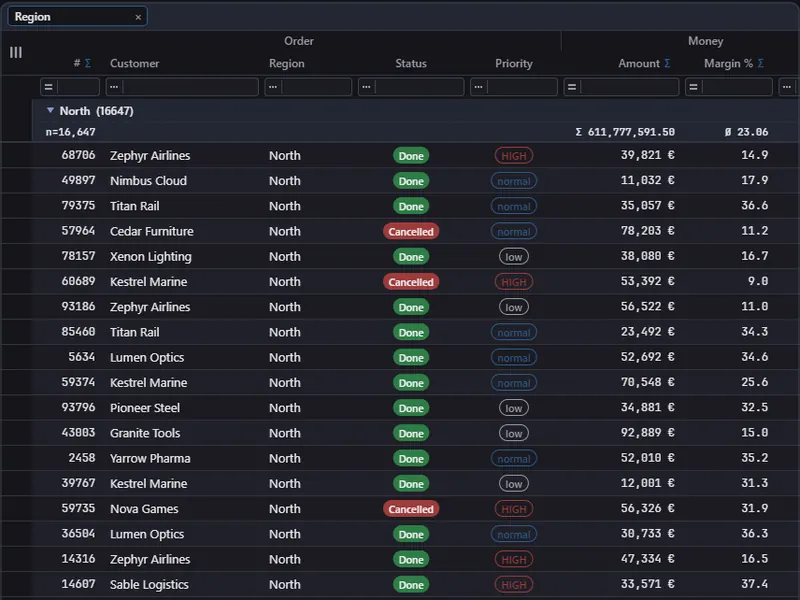
Task: Open the Region filter operator menu
Action: point(273,87)
